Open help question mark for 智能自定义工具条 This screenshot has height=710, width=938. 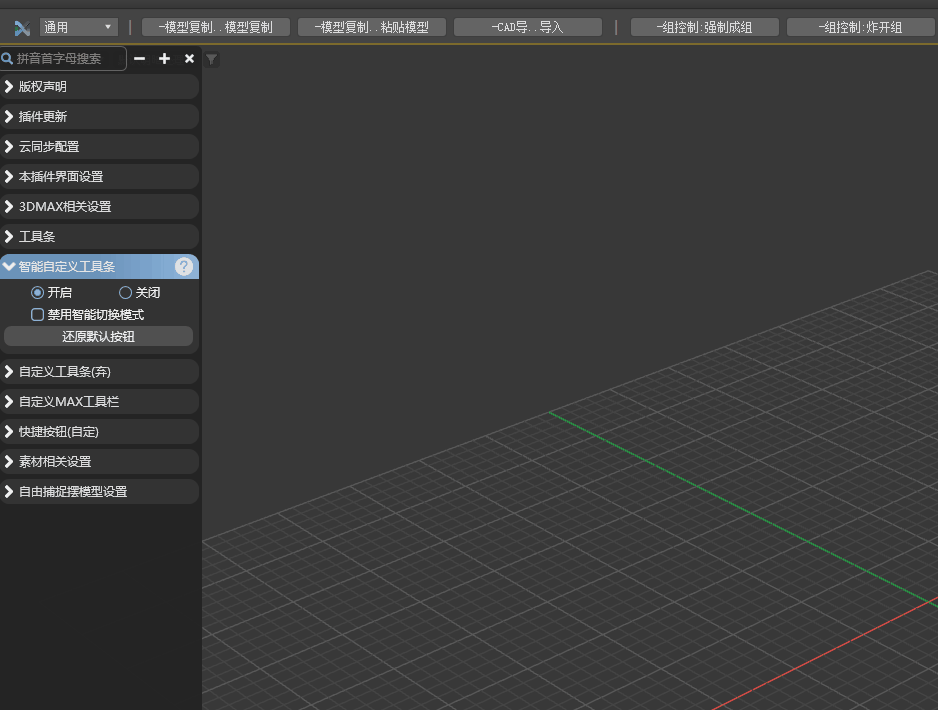[184, 267]
